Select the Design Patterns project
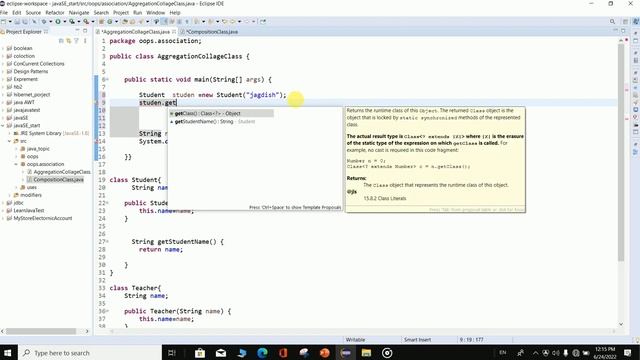Image resolution: width=640 pixels, height=360 pixels. [31, 71]
